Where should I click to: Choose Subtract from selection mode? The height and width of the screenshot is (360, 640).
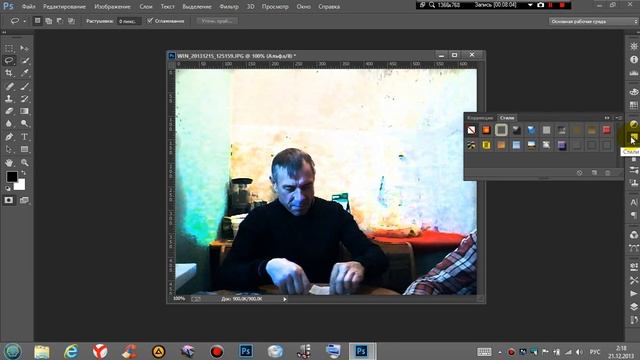[60, 21]
